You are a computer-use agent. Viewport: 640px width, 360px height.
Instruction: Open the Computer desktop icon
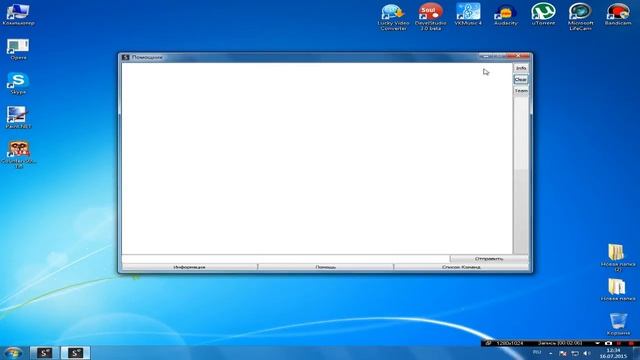pyautogui.click(x=18, y=15)
